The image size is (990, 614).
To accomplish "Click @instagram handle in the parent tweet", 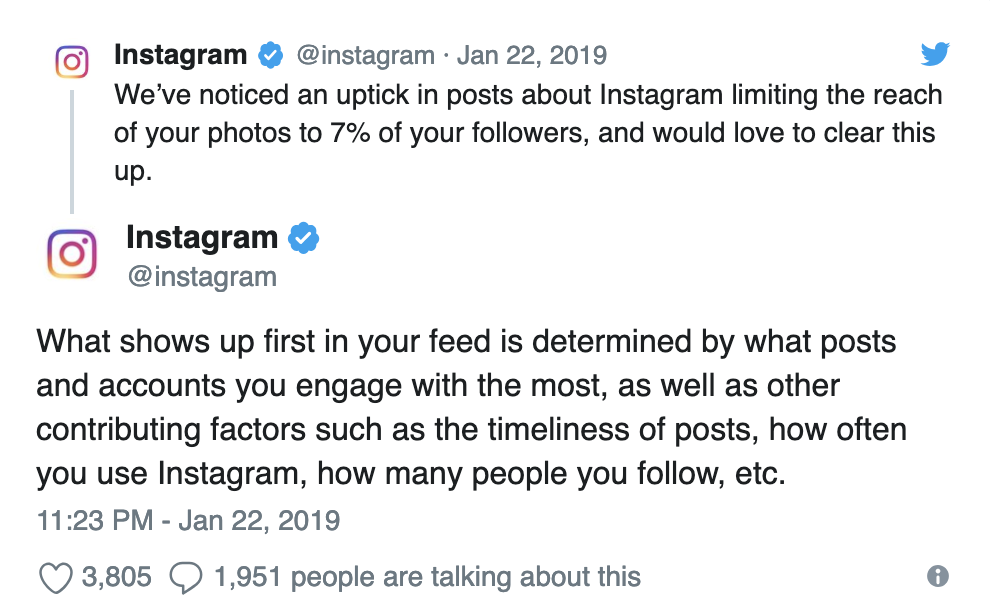I will (x=364, y=54).
